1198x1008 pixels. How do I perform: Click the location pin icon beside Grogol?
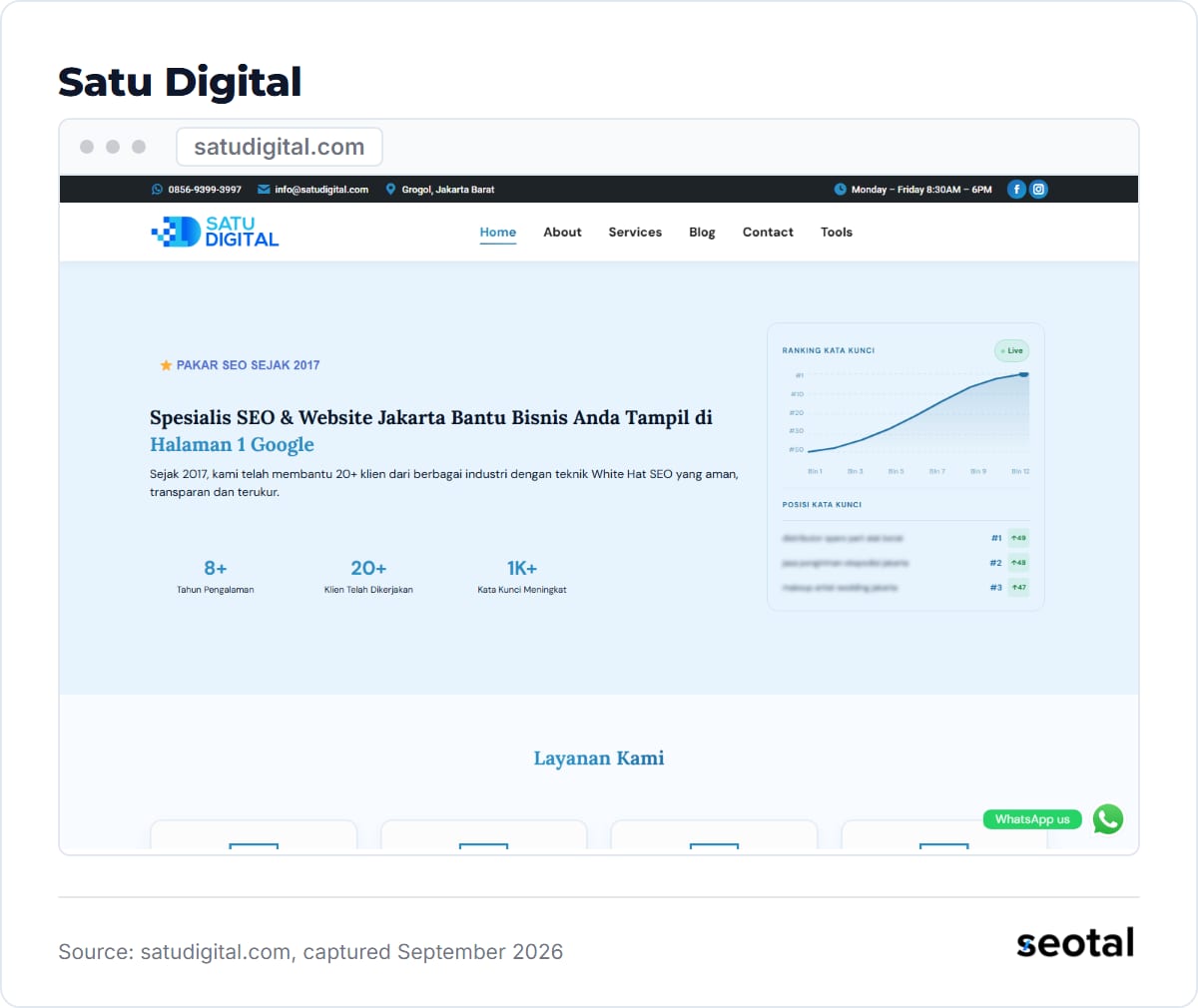(x=390, y=190)
